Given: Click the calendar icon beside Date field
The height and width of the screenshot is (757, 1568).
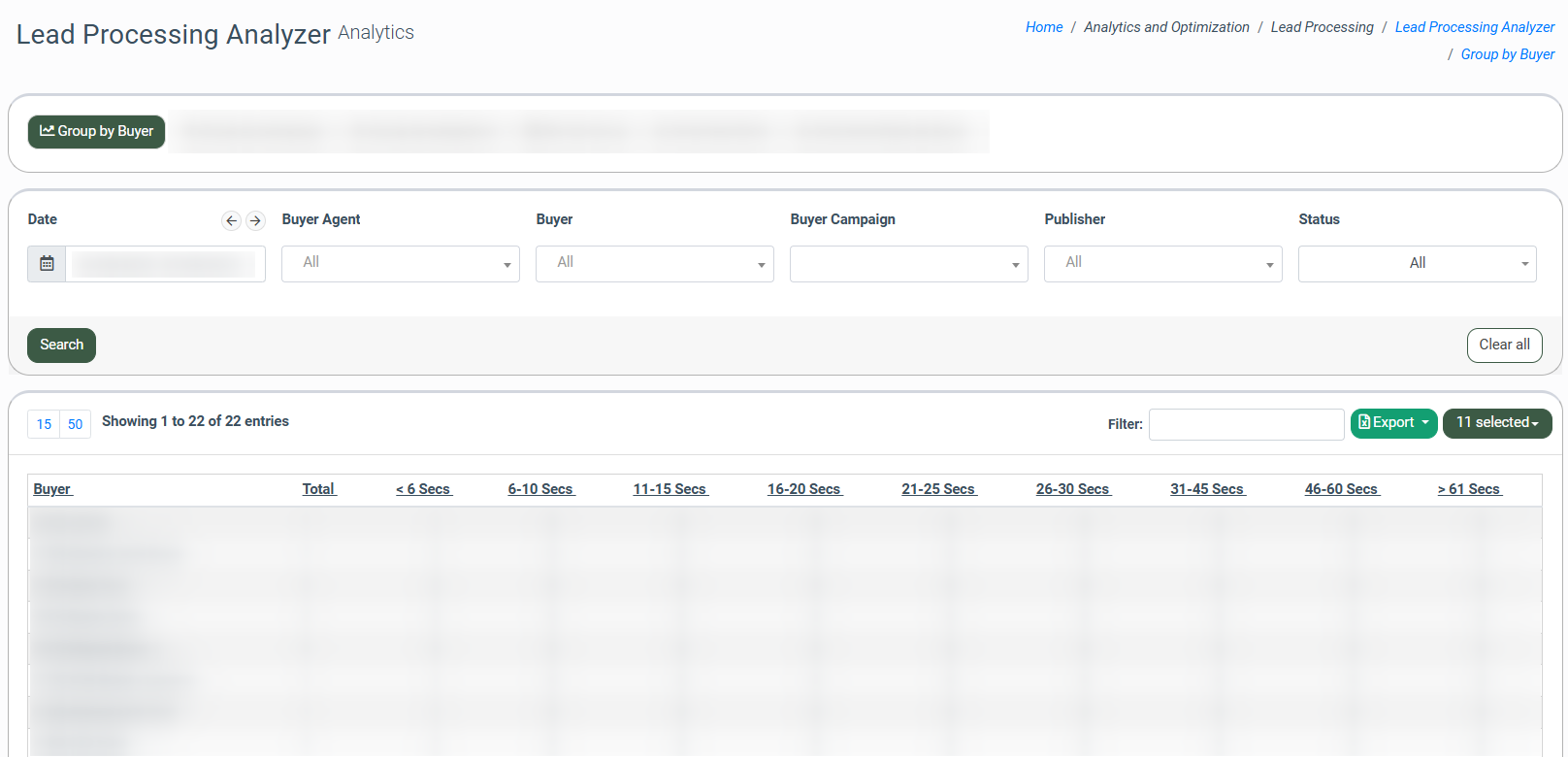Looking at the screenshot, I should pos(47,264).
